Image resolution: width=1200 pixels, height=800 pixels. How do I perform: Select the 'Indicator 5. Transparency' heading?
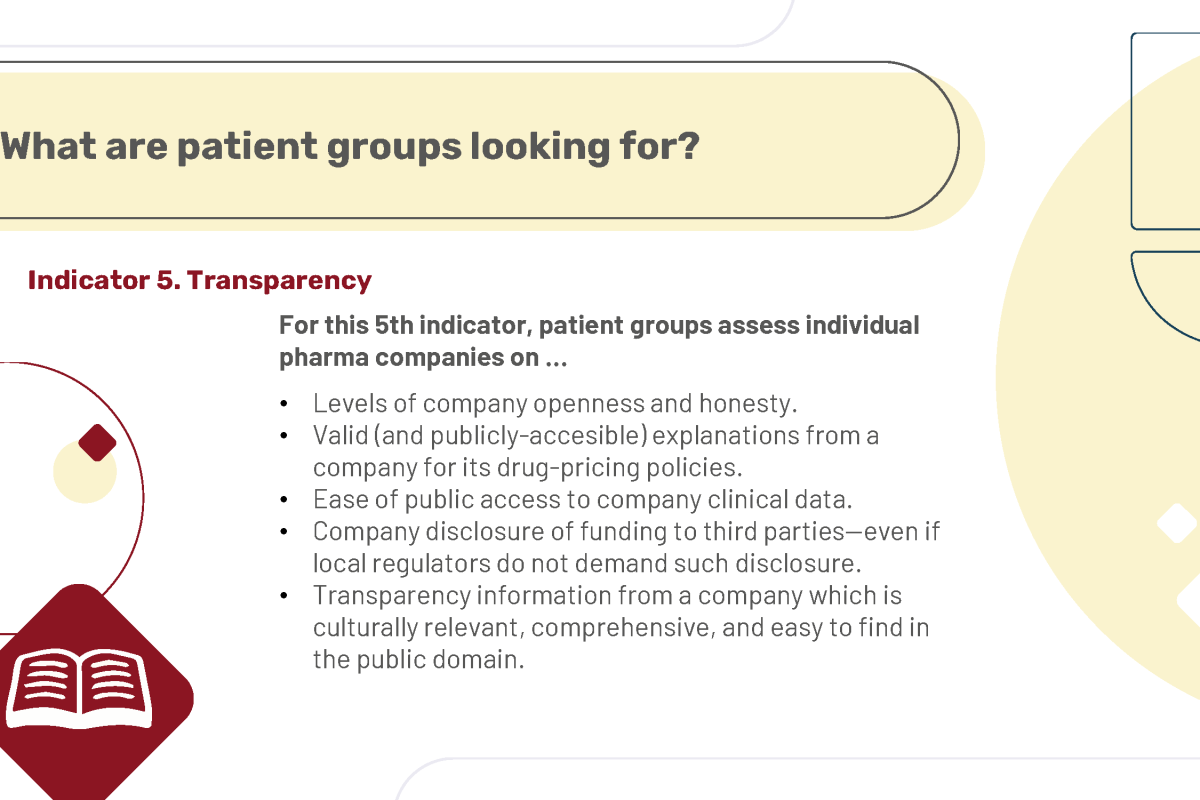tap(199, 280)
